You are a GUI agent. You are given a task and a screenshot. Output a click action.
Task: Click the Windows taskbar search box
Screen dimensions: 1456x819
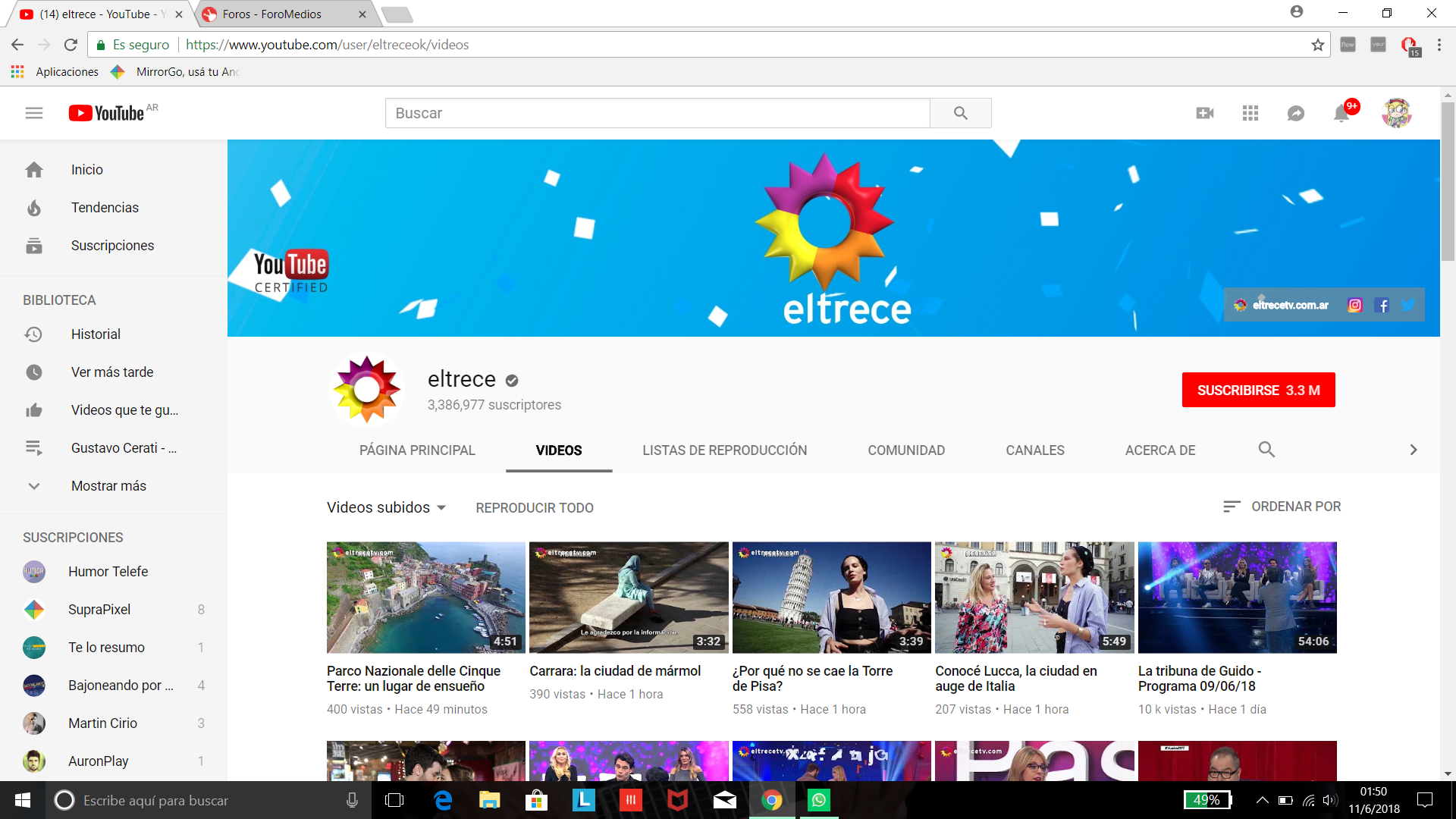pos(209,800)
